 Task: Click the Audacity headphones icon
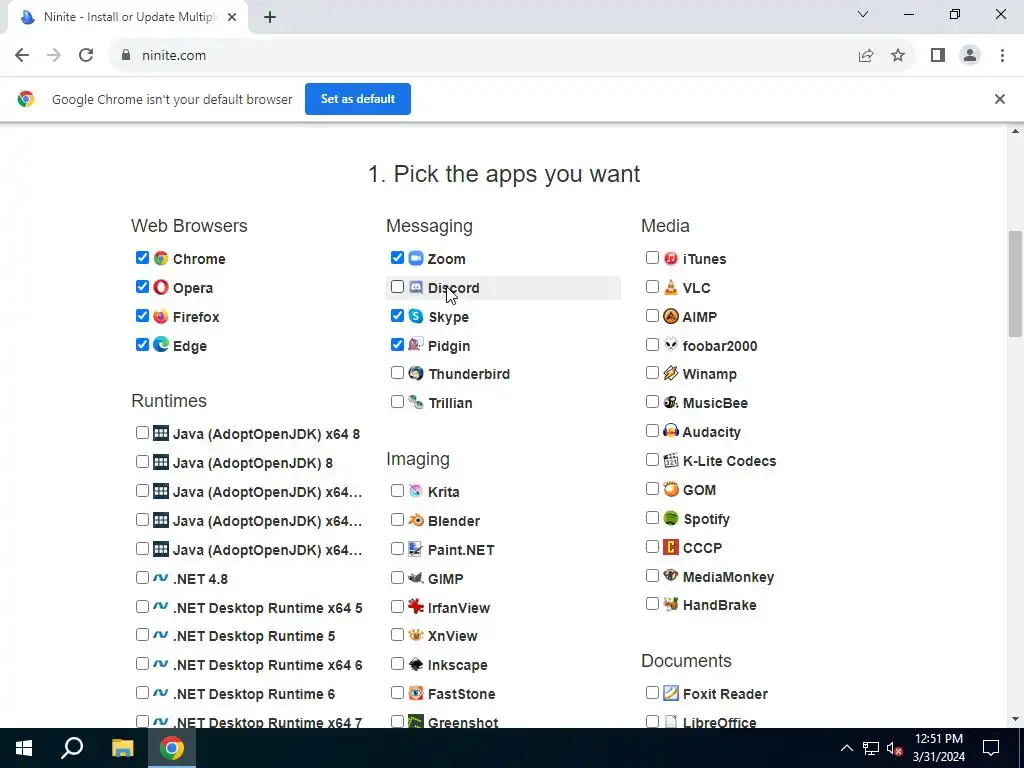click(x=671, y=431)
